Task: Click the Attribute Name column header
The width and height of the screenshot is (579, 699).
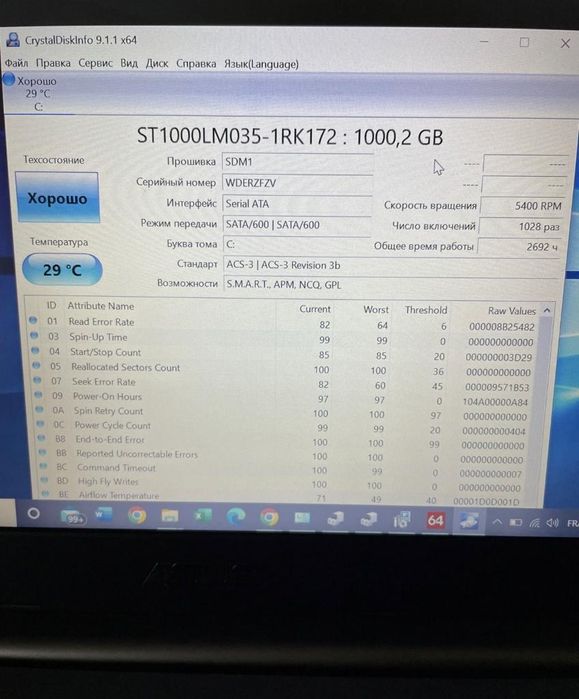Action: (101, 306)
